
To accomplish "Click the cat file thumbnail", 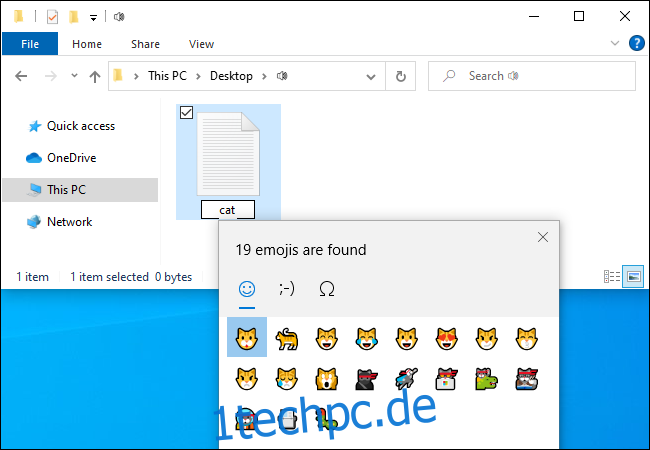I will pyautogui.click(x=228, y=154).
